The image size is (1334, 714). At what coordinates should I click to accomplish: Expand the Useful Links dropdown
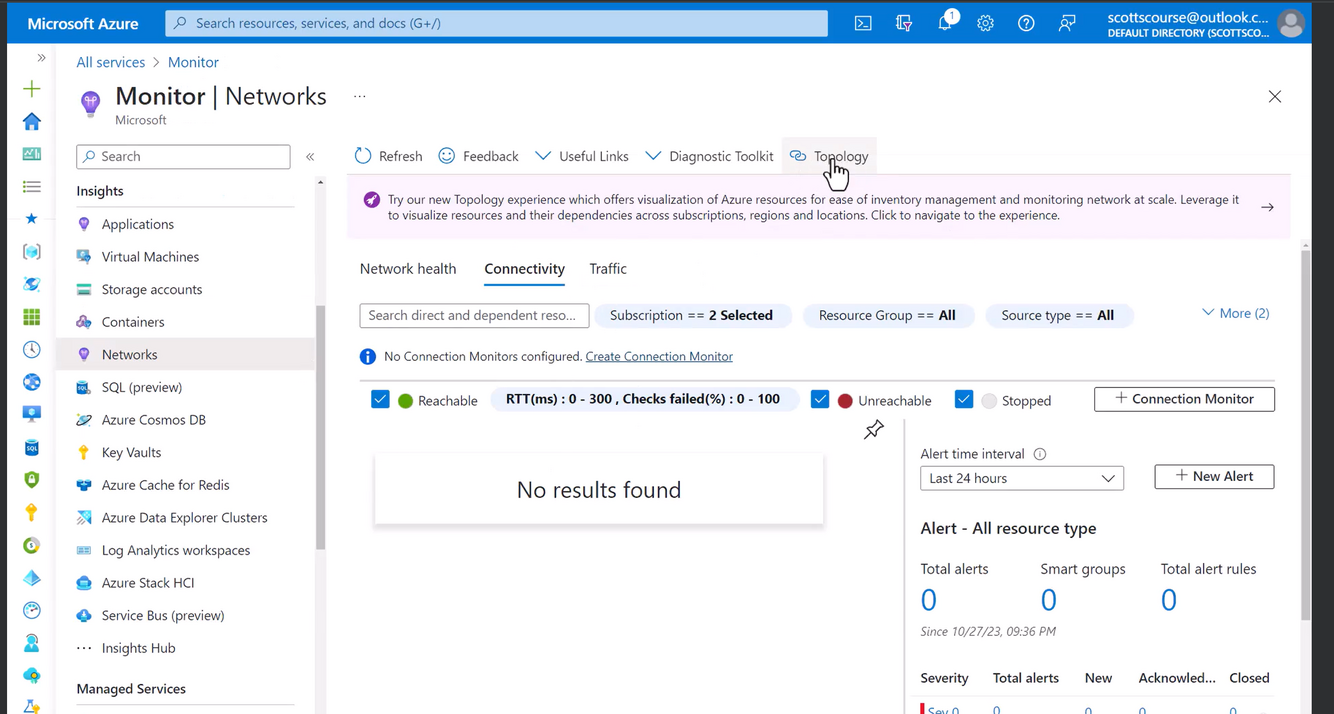582,156
